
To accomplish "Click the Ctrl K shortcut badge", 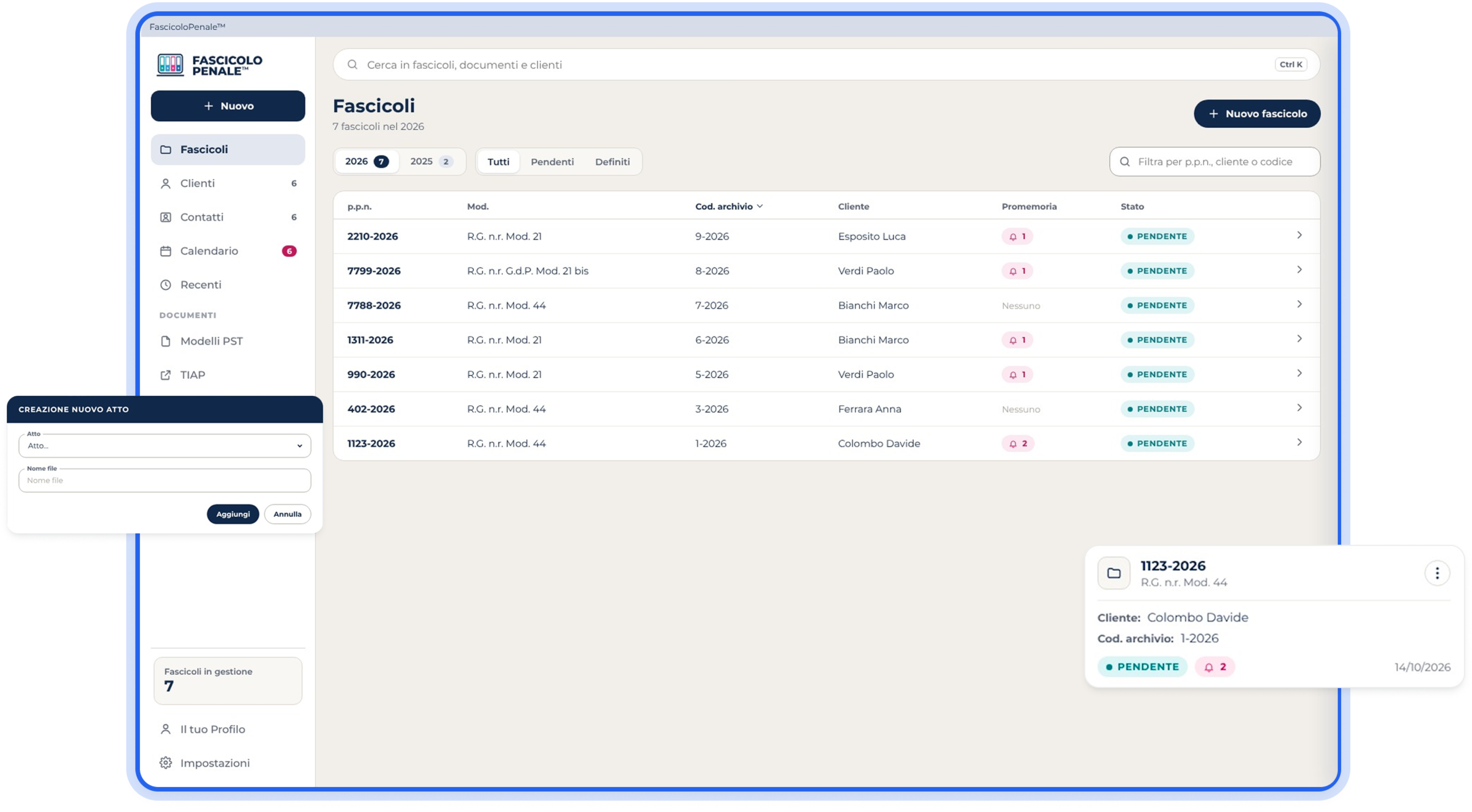I will pyautogui.click(x=1291, y=65).
